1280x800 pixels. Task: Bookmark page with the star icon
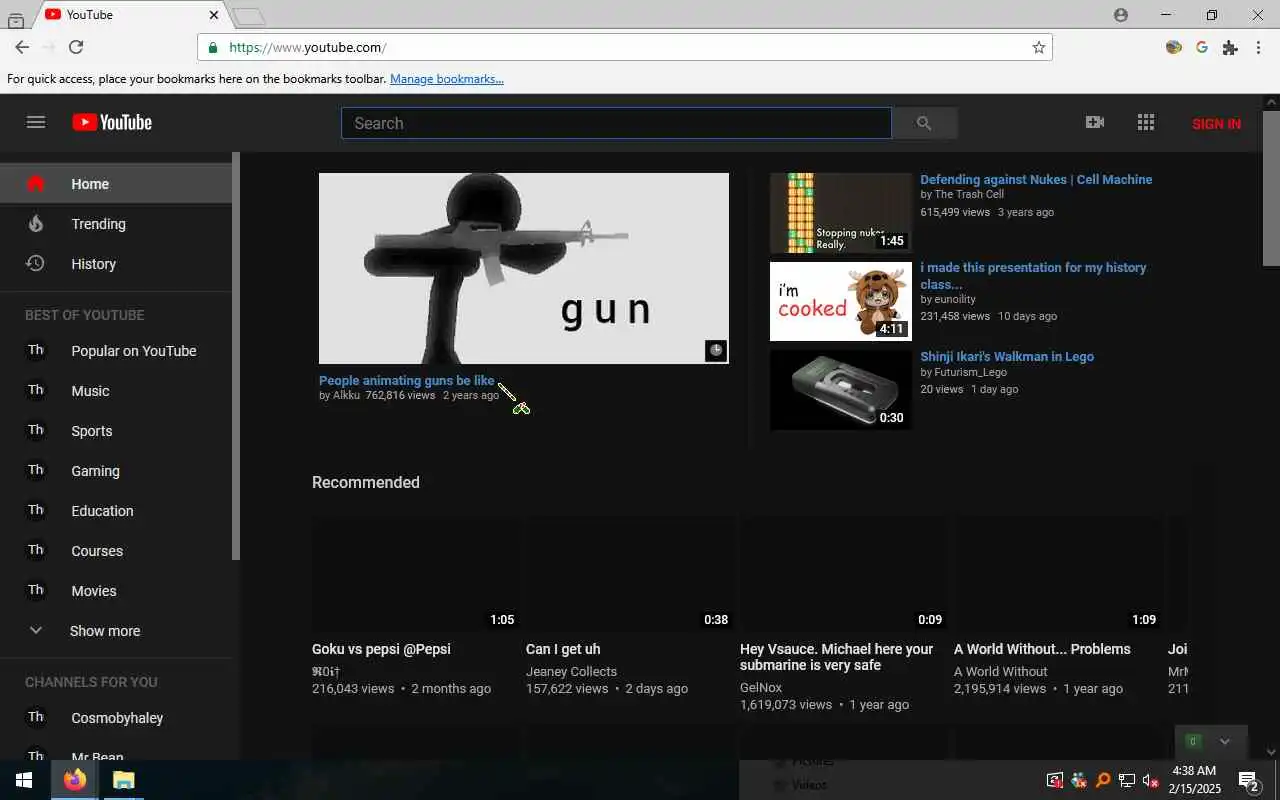tap(1039, 47)
